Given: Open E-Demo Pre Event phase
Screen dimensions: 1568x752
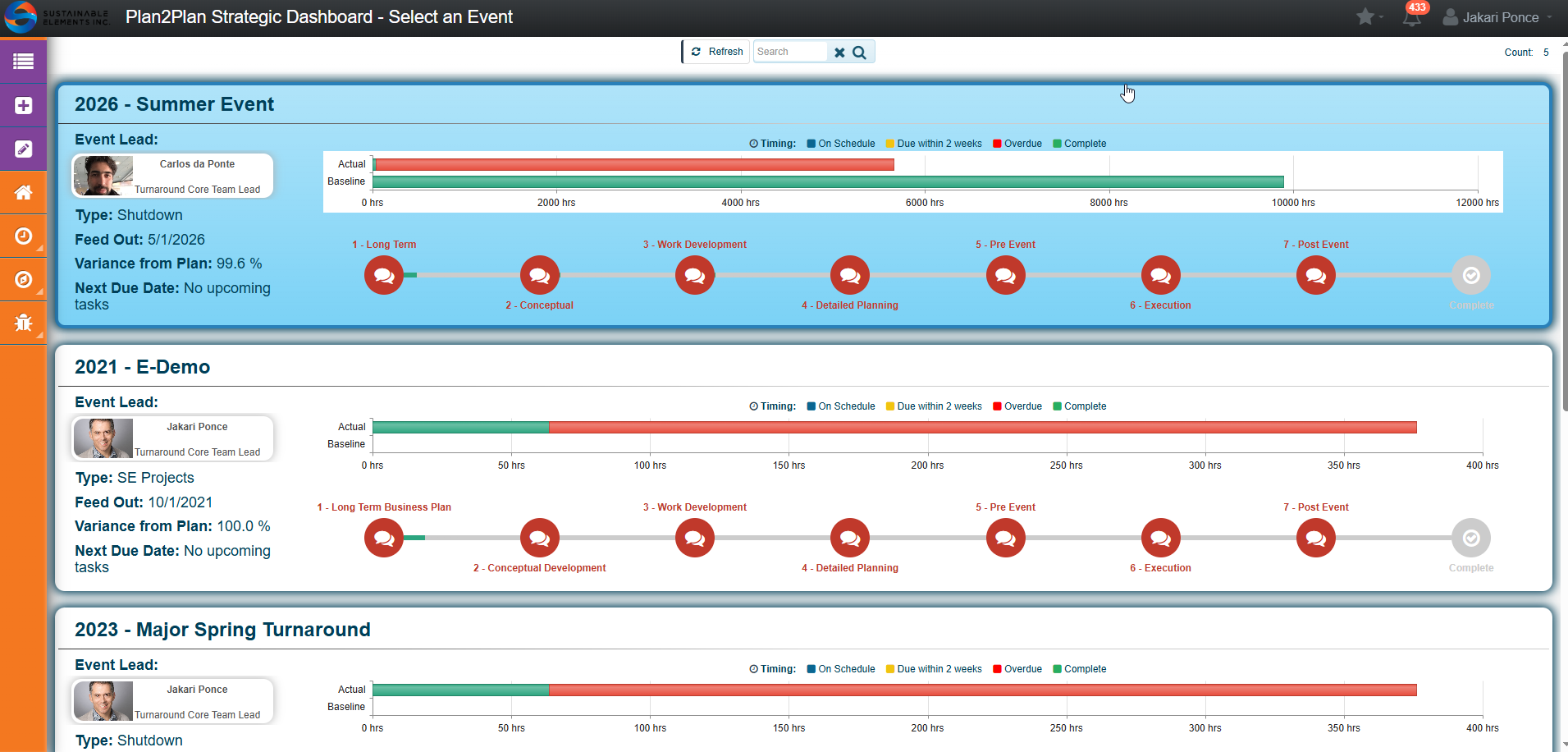Looking at the screenshot, I should coord(1006,538).
